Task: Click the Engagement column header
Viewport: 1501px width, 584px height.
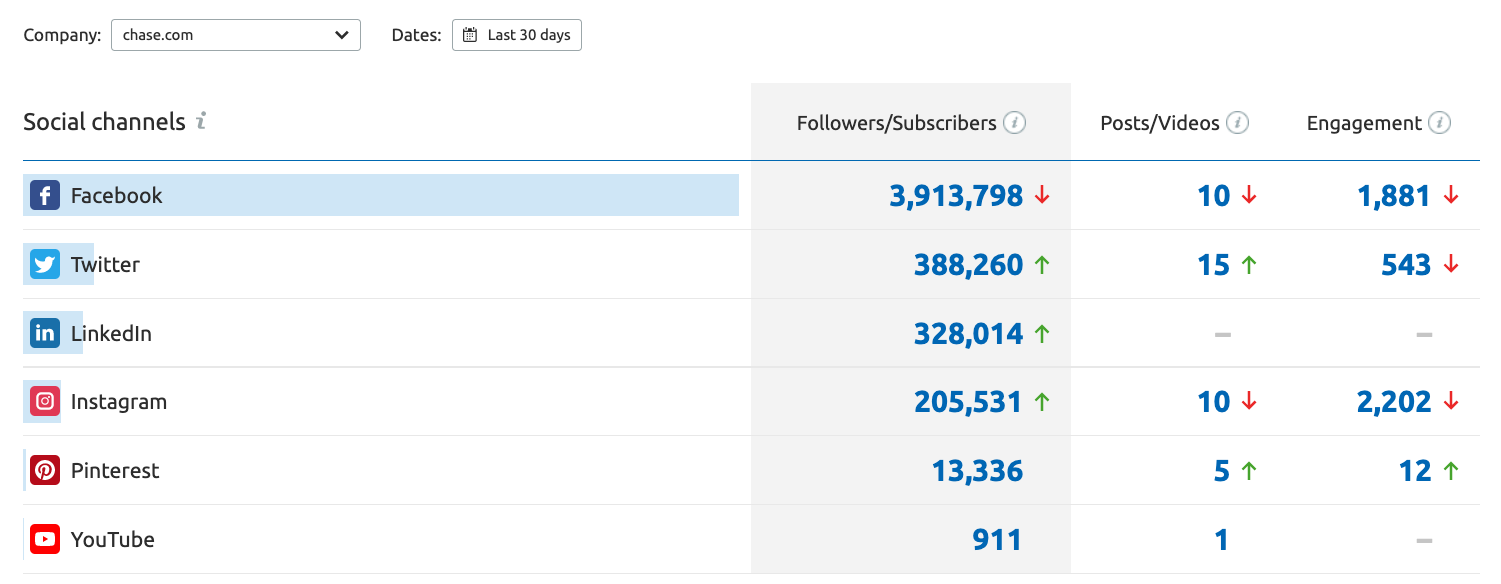Action: point(1364,123)
